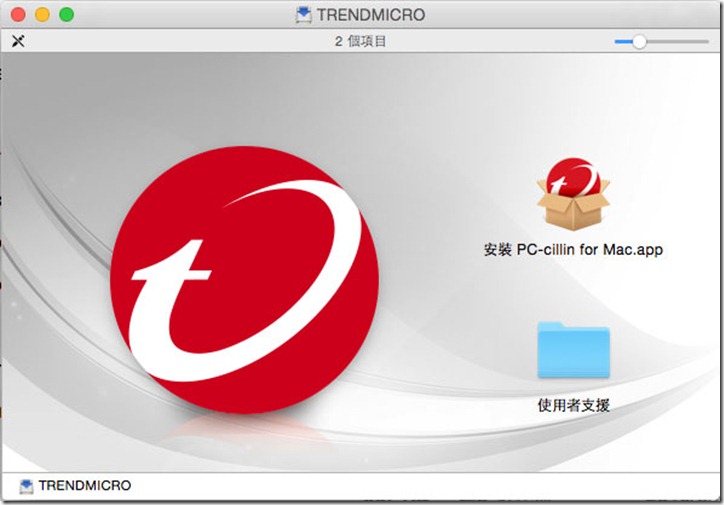
Task: Close the TRENDMICRO window with red button
Action: [x=18, y=14]
